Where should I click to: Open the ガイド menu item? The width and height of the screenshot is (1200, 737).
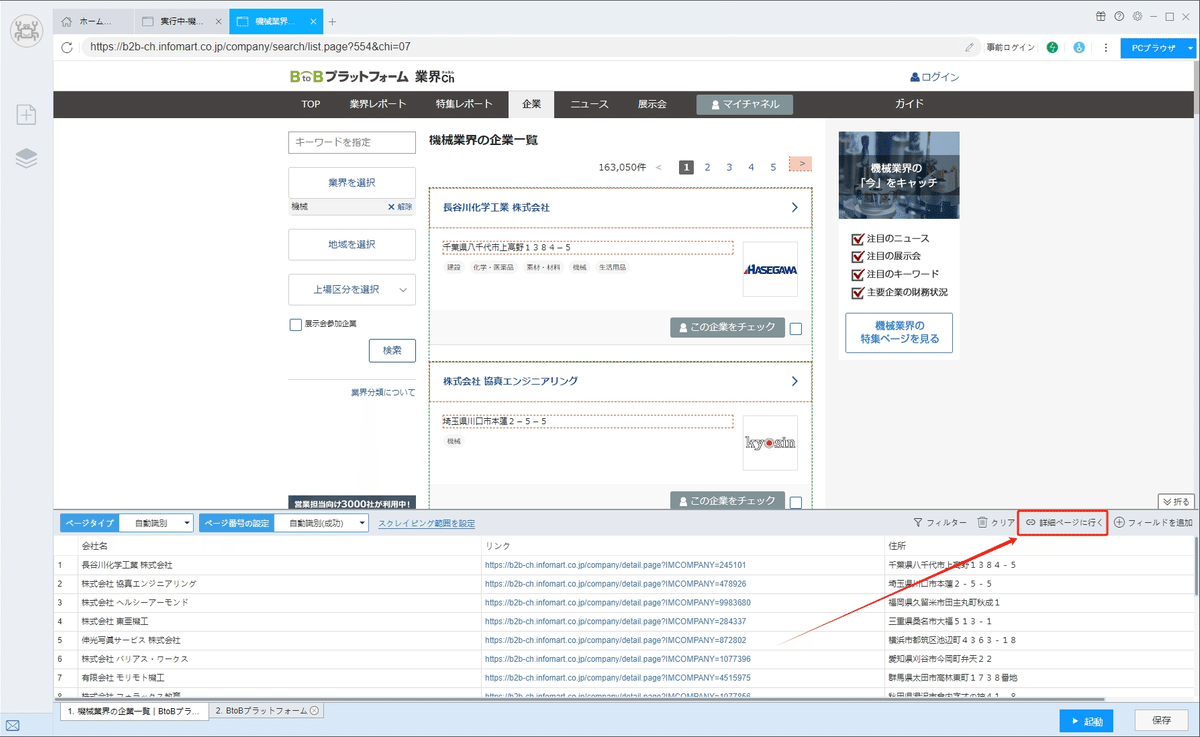(x=909, y=104)
